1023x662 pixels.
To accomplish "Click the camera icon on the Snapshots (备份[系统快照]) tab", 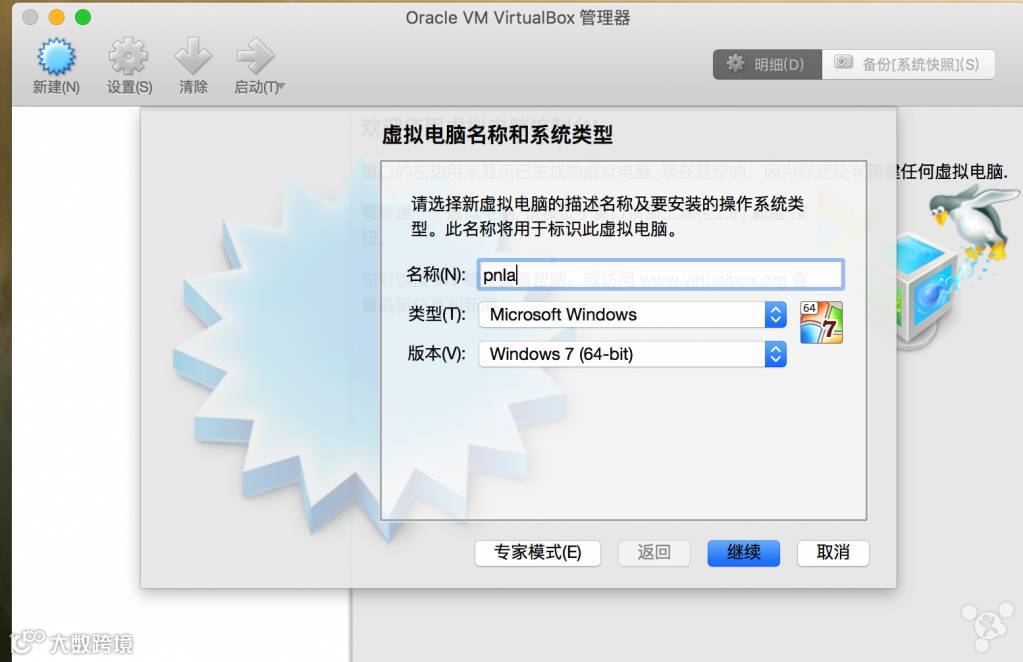I will [x=844, y=63].
